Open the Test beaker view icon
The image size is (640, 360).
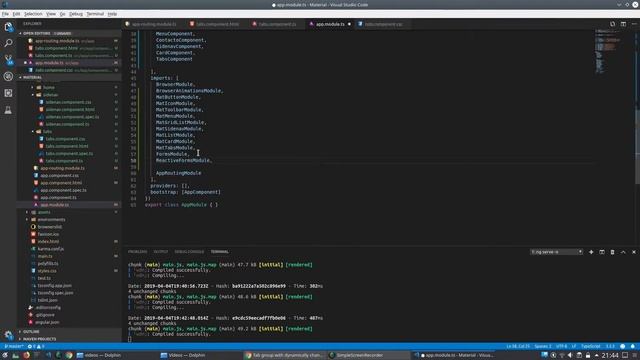pyautogui.click(x=8, y=110)
